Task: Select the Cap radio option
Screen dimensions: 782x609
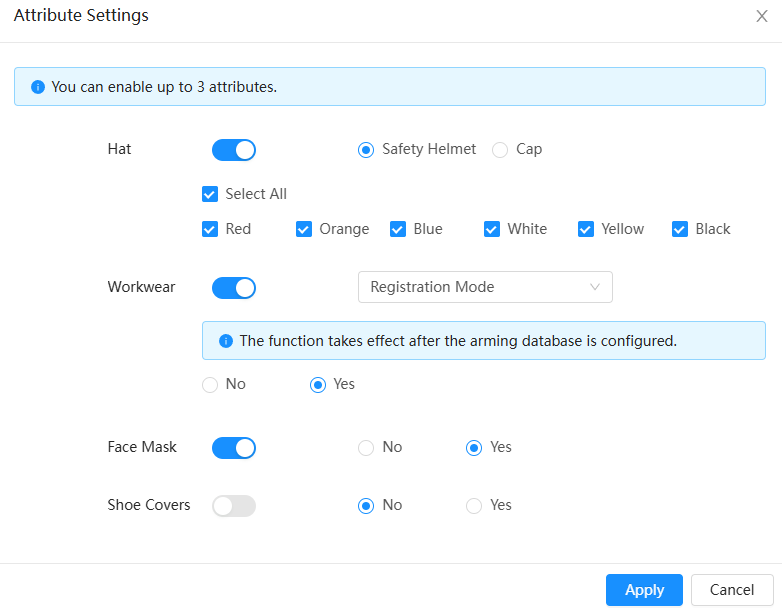Action: 500,150
